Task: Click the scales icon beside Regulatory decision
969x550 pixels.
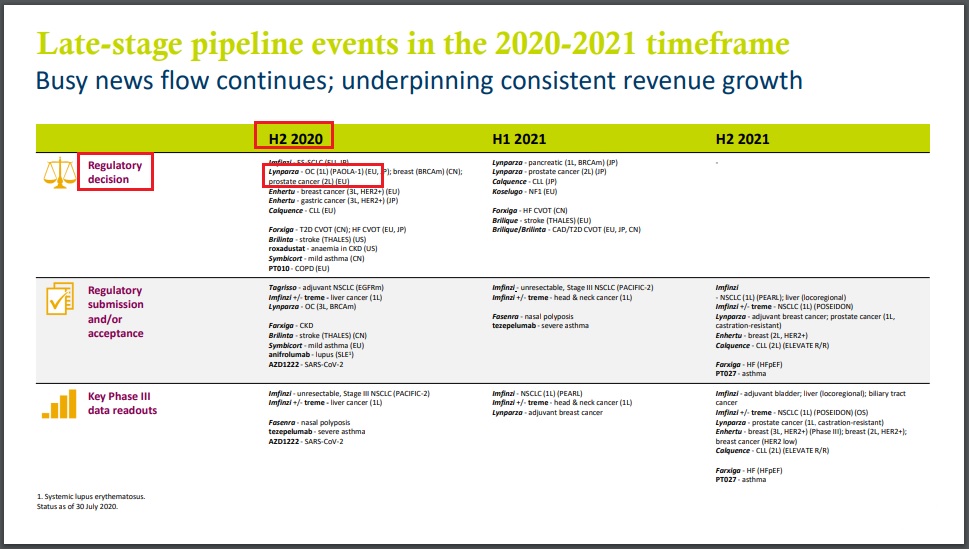Action: pos(58,173)
